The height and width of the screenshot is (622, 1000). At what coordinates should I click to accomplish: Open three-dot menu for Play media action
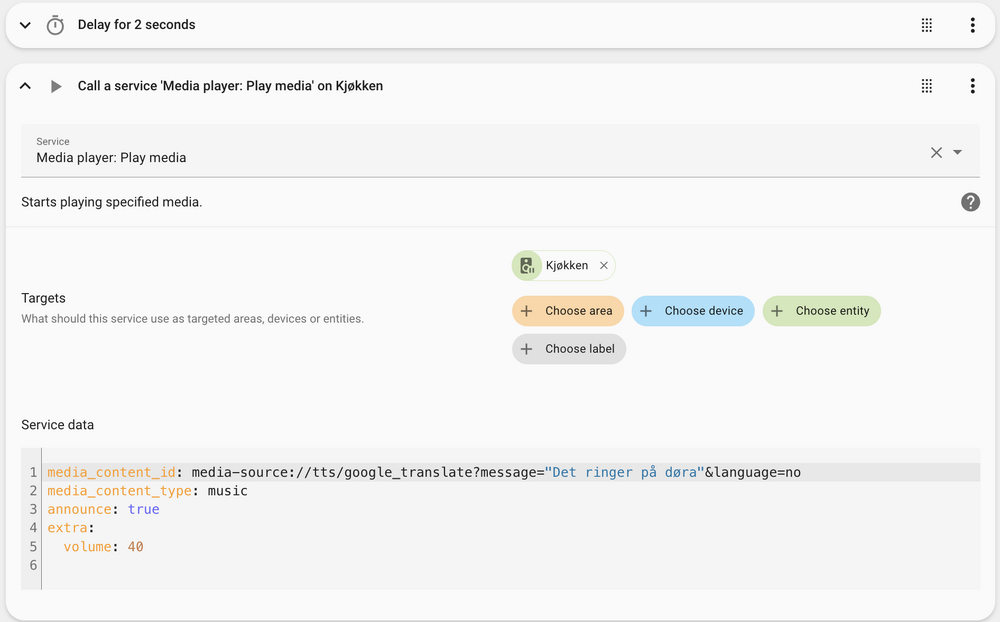pos(972,86)
